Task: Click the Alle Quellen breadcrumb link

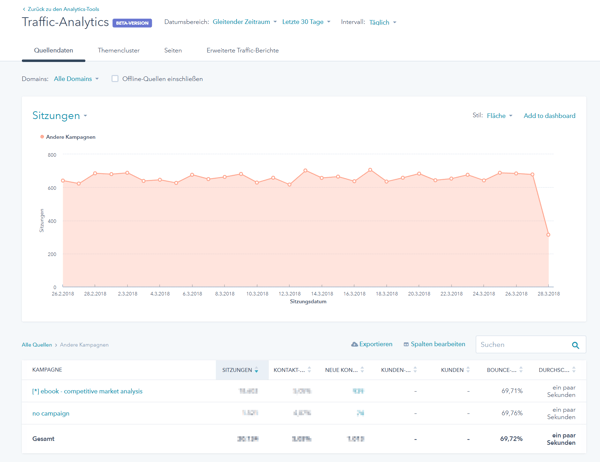Action: [x=37, y=345]
